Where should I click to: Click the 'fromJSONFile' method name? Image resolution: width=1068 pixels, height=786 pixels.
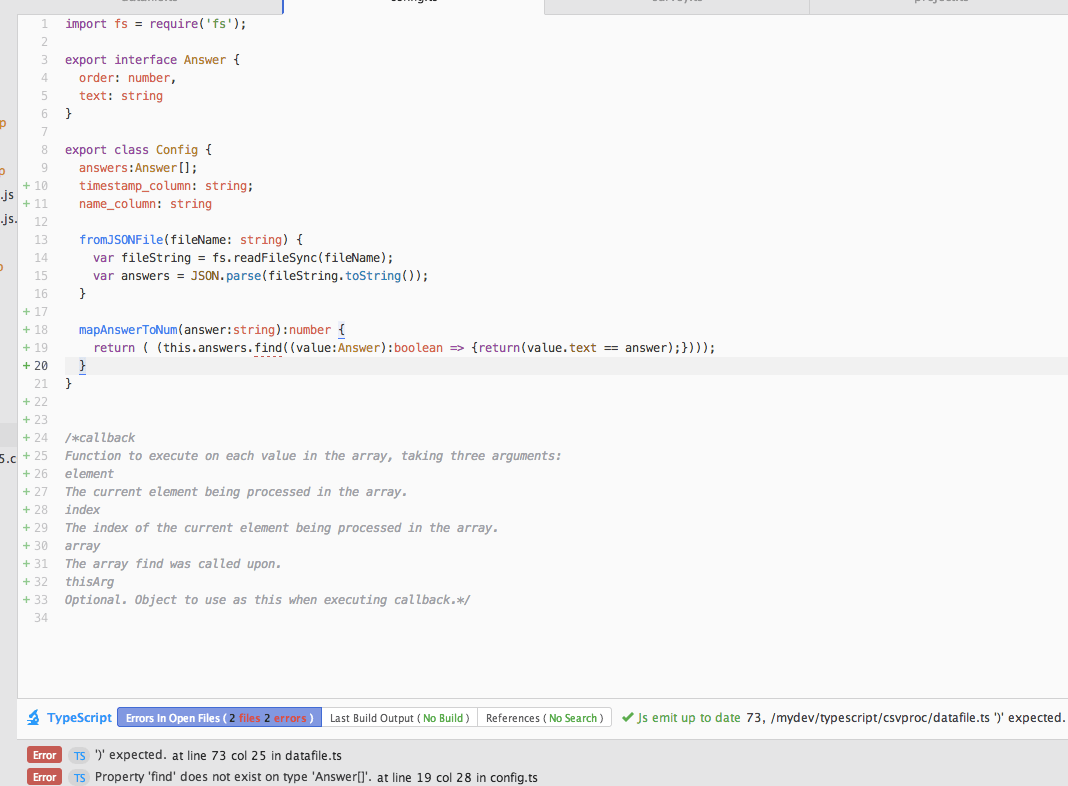pos(121,240)
